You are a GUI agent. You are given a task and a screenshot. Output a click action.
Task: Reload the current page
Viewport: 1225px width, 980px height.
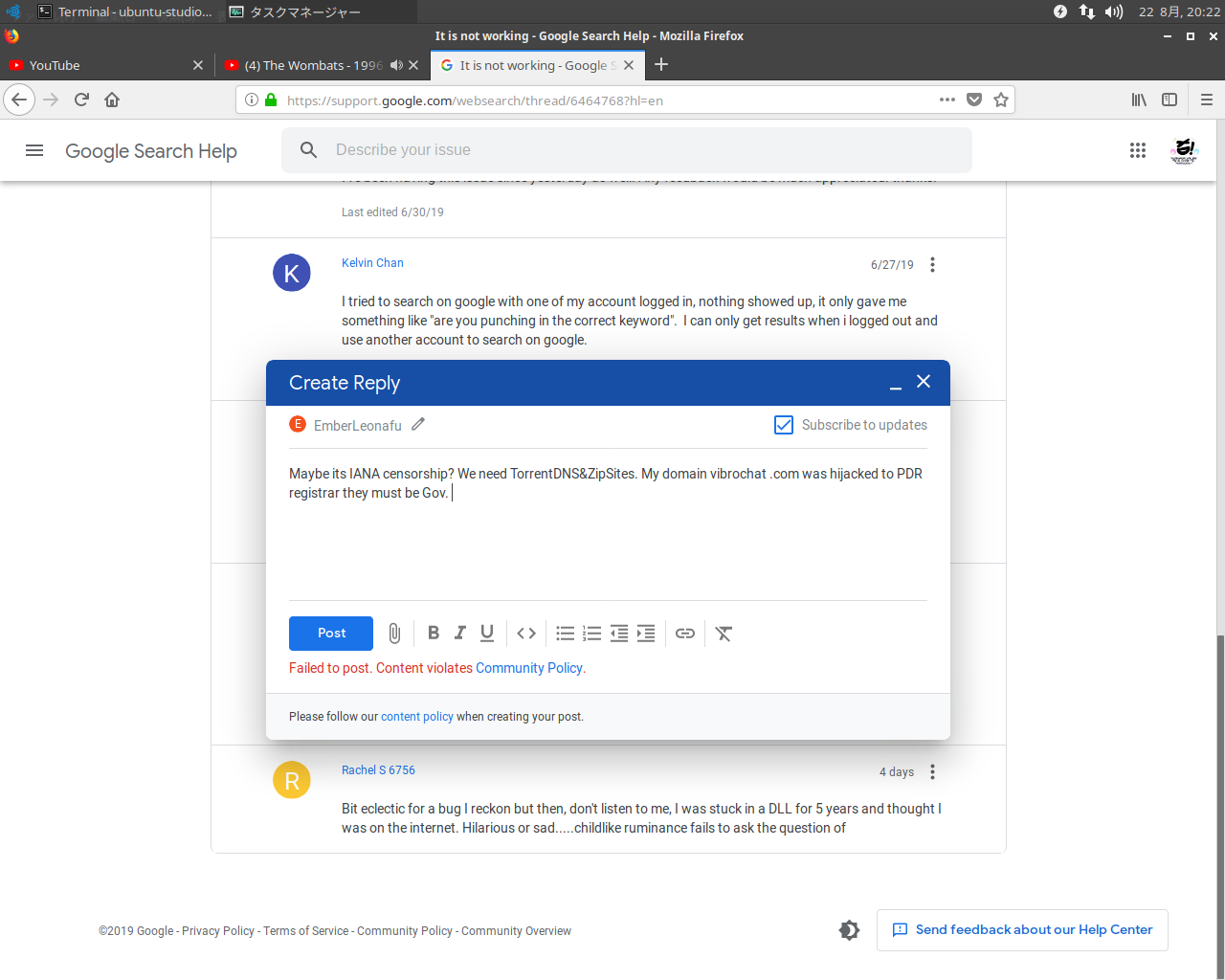point(82,100)
